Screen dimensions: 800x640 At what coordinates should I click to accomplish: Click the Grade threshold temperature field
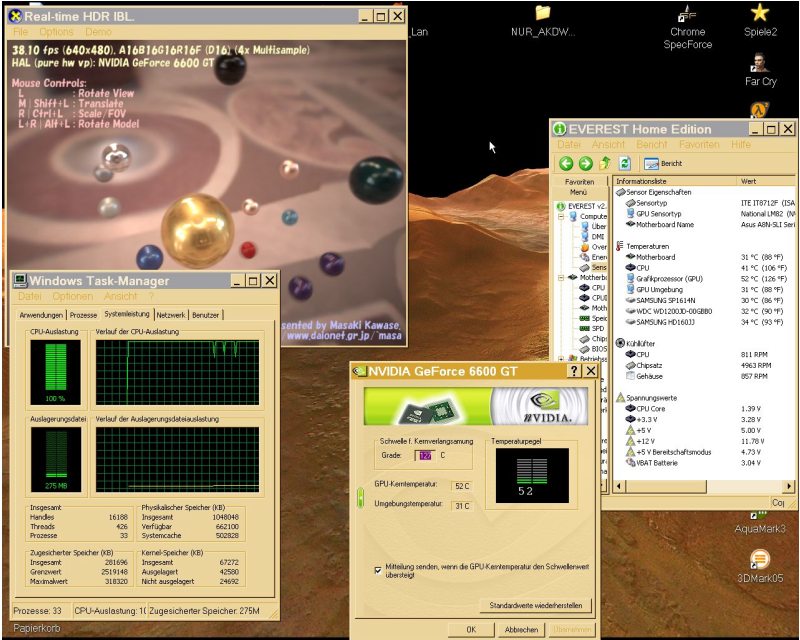tap(425, 455)
